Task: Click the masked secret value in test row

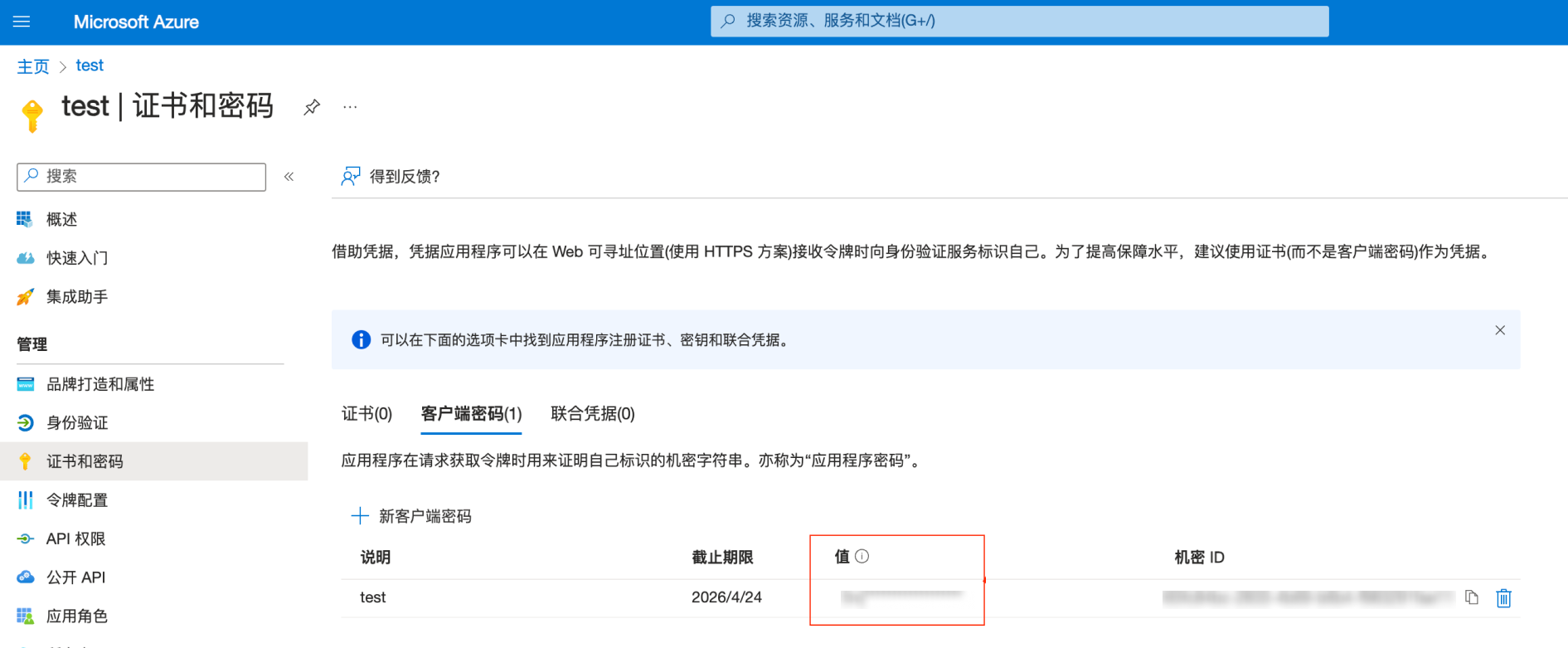Action: tap(901, 597)
